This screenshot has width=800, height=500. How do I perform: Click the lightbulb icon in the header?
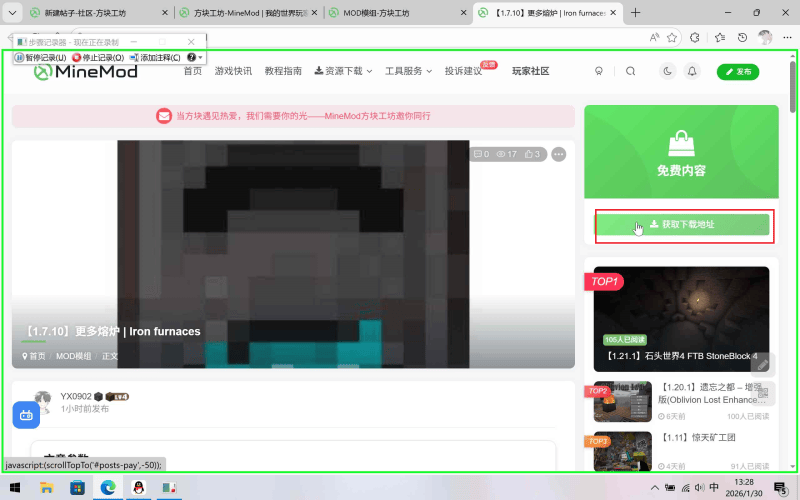click(599, 71)
